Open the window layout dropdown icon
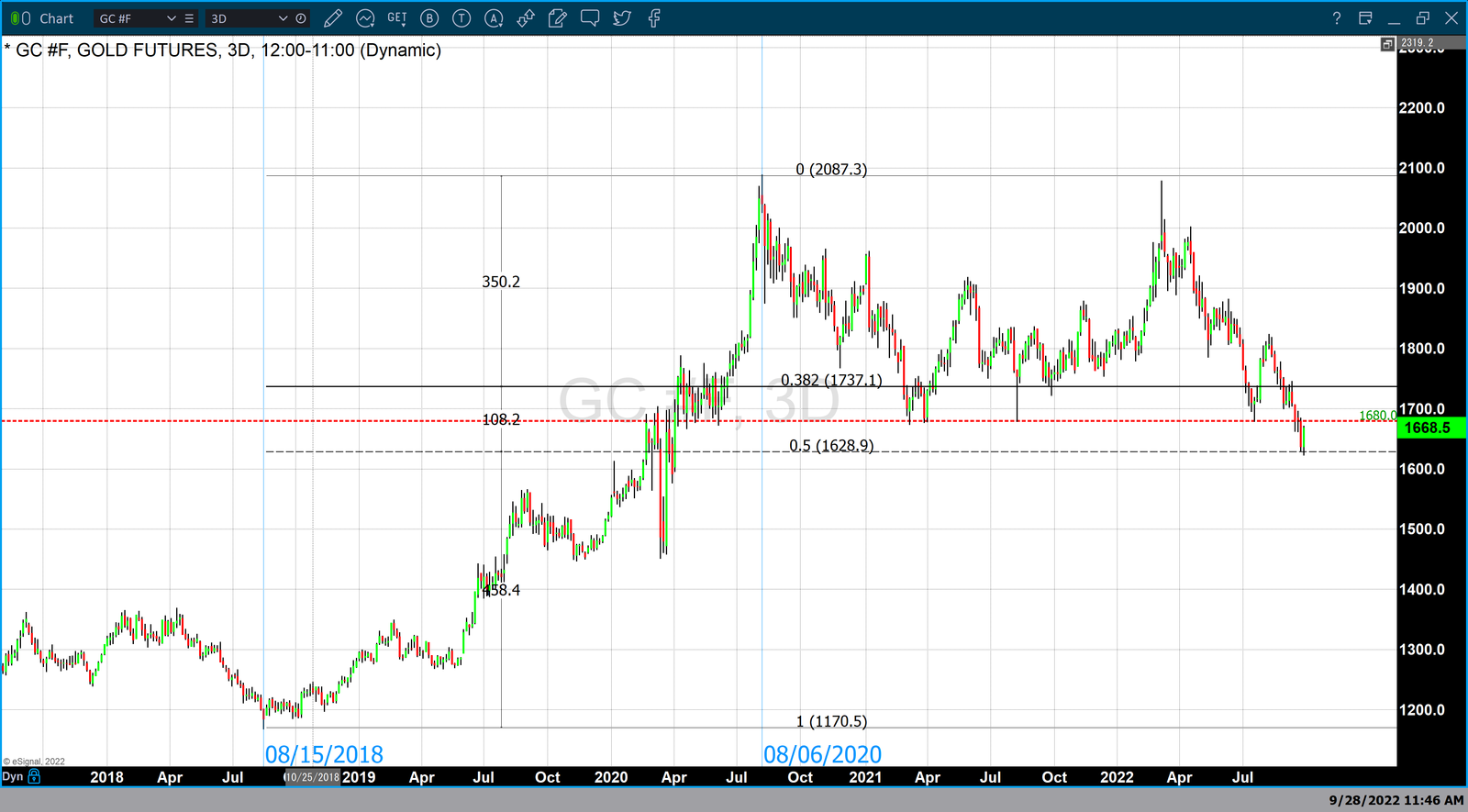 tap(1365, 18)
